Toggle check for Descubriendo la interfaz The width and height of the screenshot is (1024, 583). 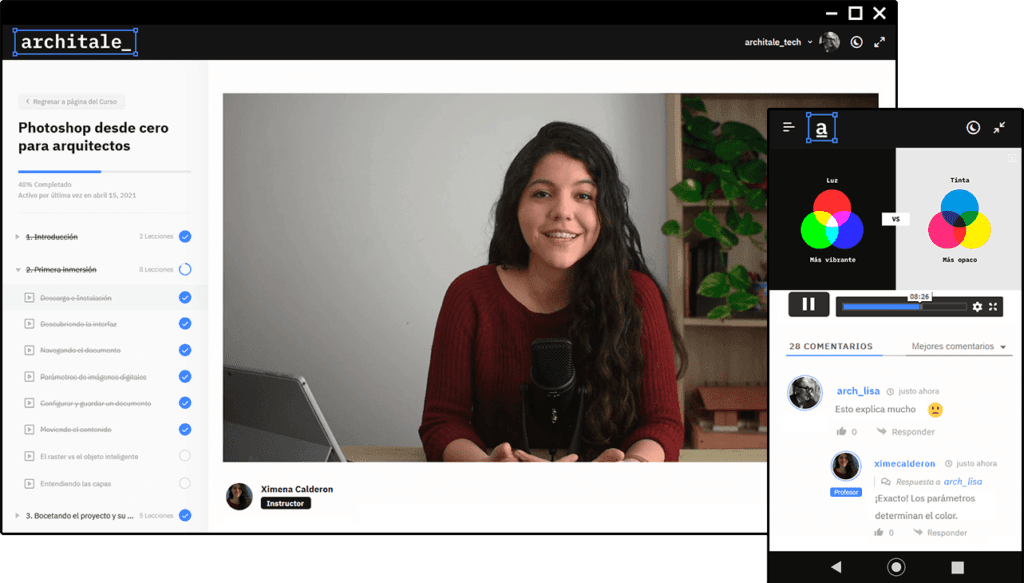pos(185,324)
